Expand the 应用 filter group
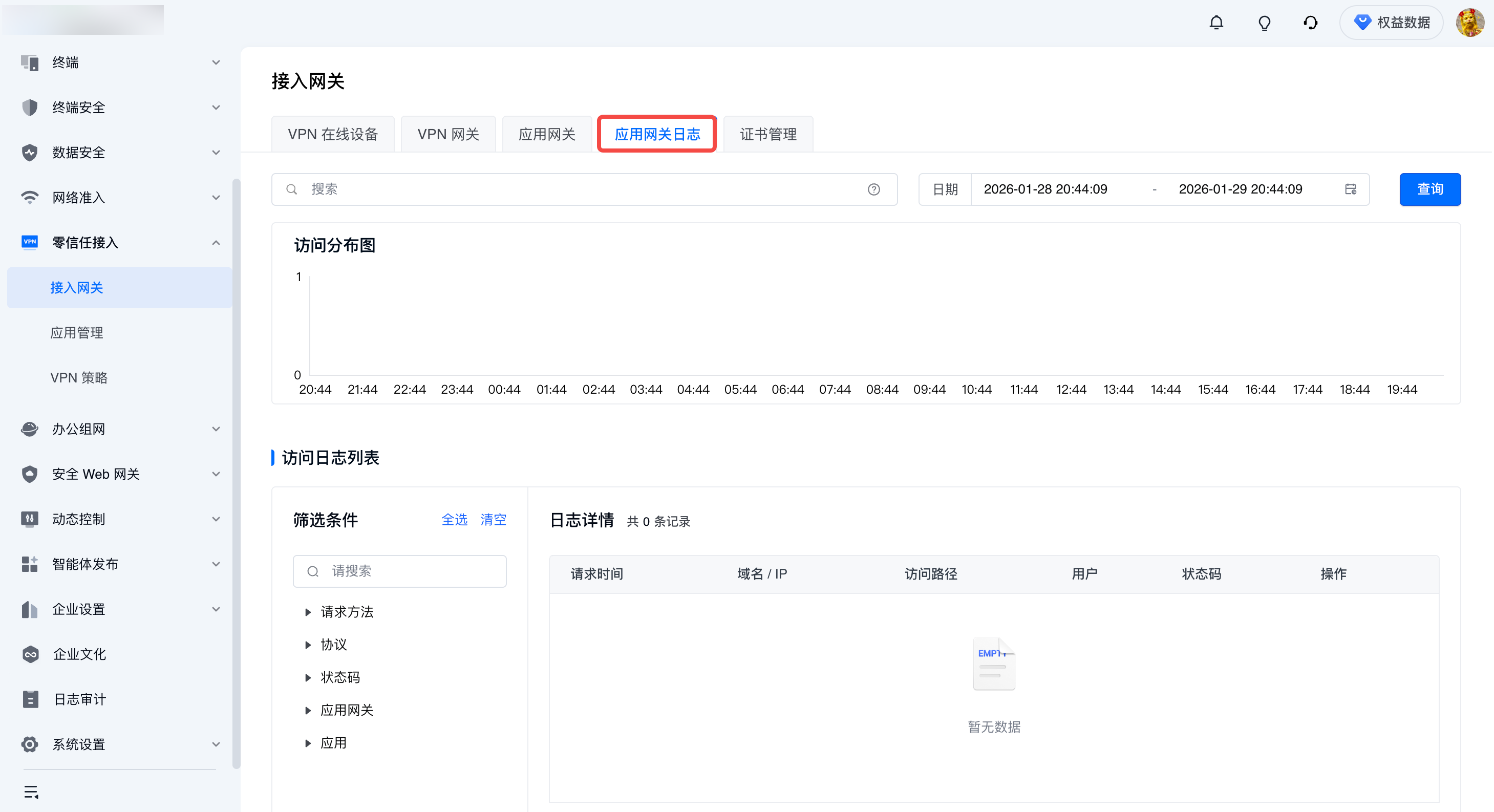Screen dimensions: 1494x812 tap(308, 743)
